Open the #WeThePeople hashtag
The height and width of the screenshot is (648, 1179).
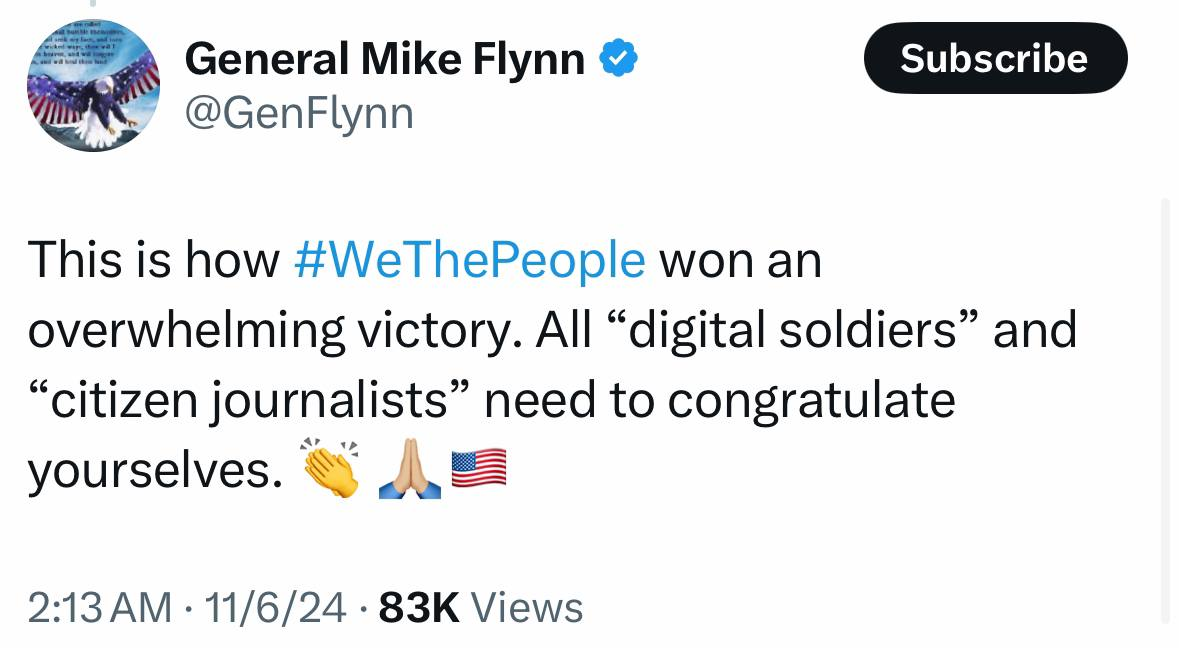[x=470, y=261]
